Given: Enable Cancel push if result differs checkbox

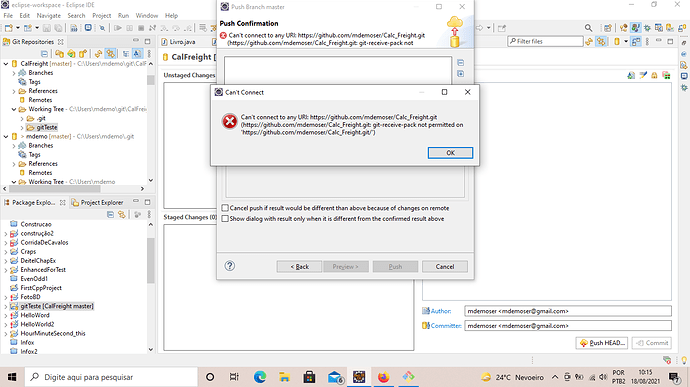Looking at the screenshot, I should point(225,208).
